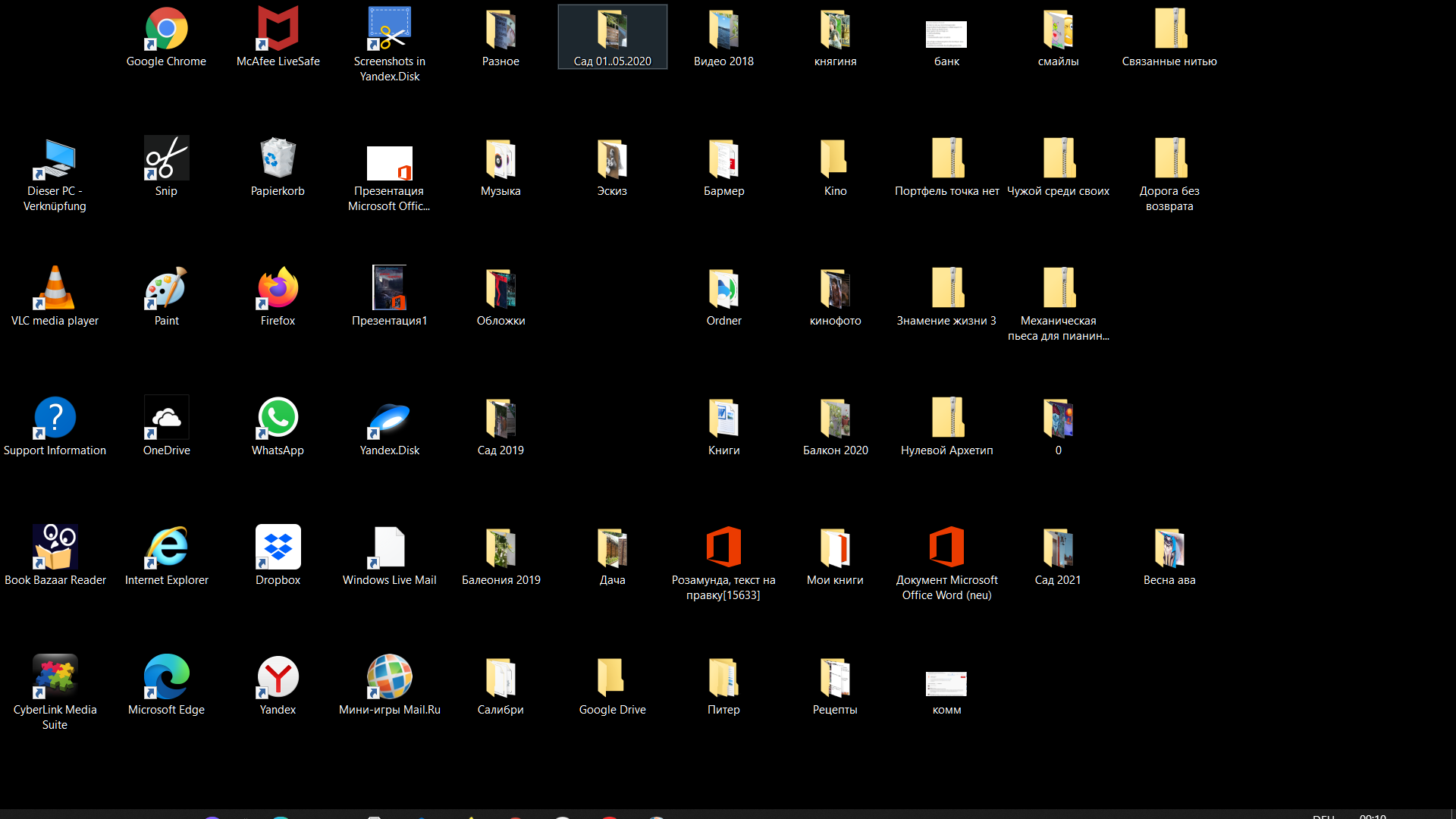Click the OneDrive shortcut icon

[166, 418]
